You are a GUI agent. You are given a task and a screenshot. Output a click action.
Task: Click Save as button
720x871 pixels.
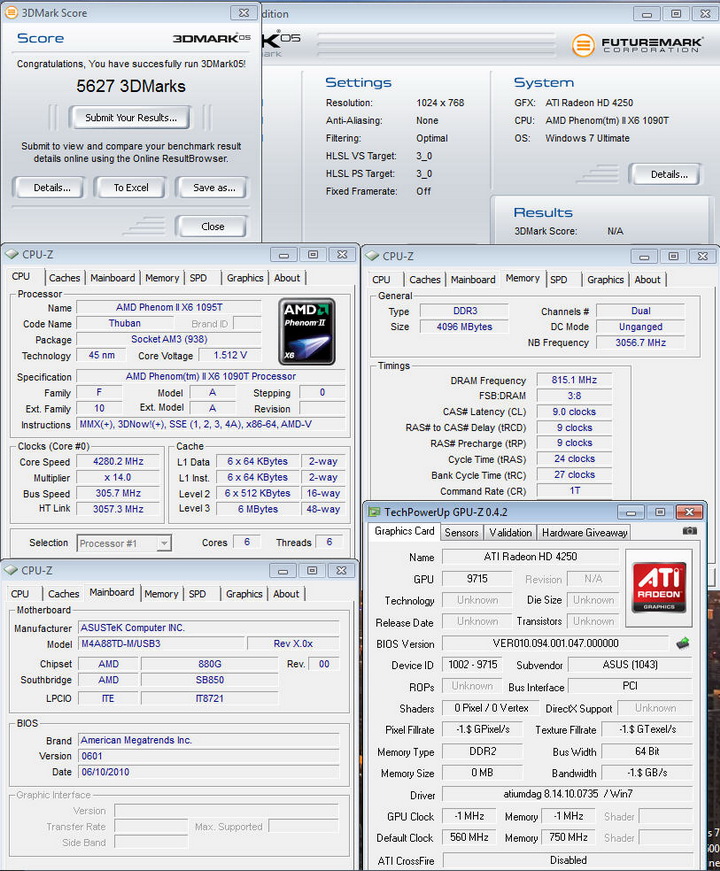tap(214, 188)
